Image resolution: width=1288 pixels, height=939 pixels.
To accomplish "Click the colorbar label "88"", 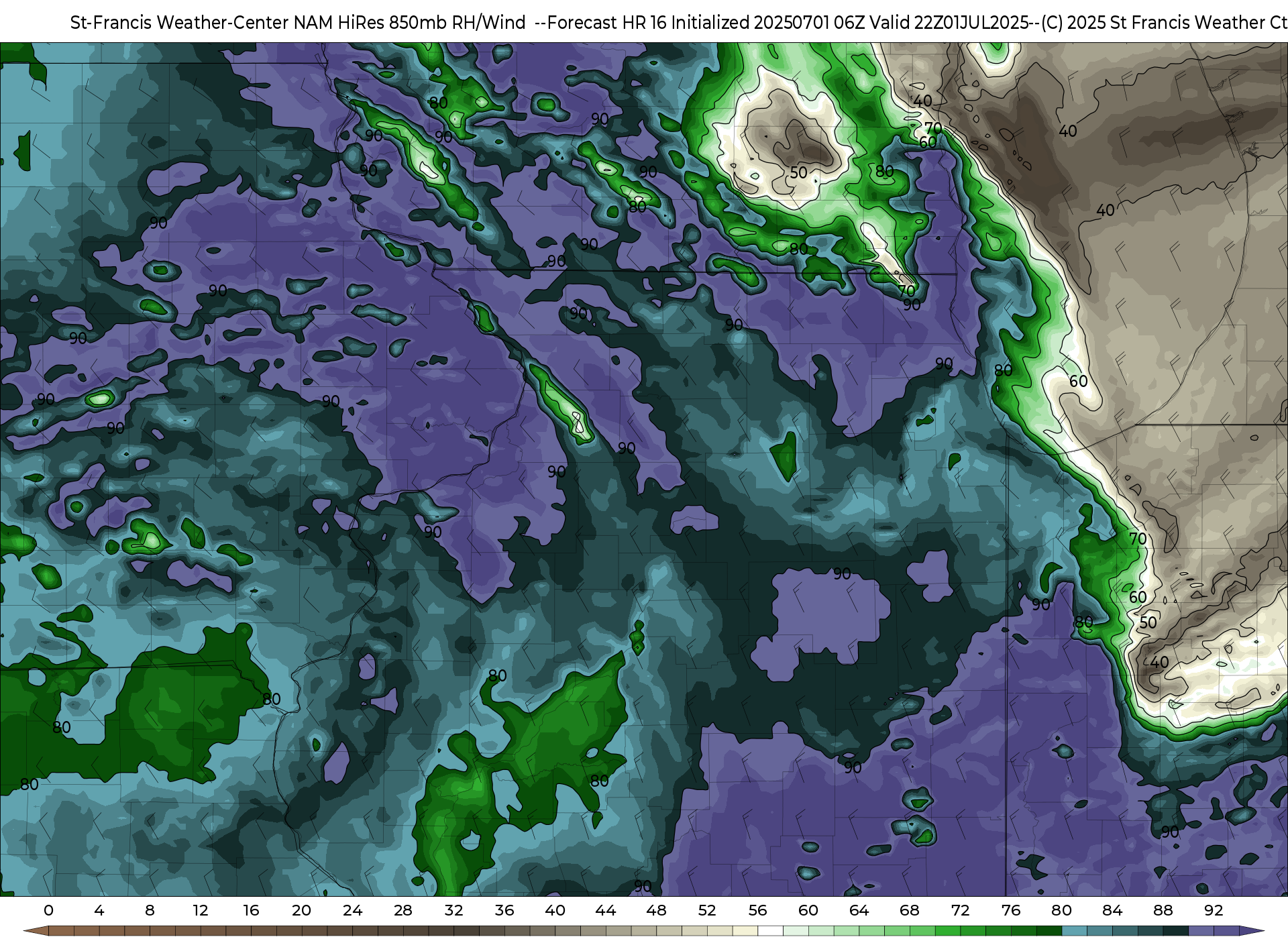I will tap(1163, 911).
